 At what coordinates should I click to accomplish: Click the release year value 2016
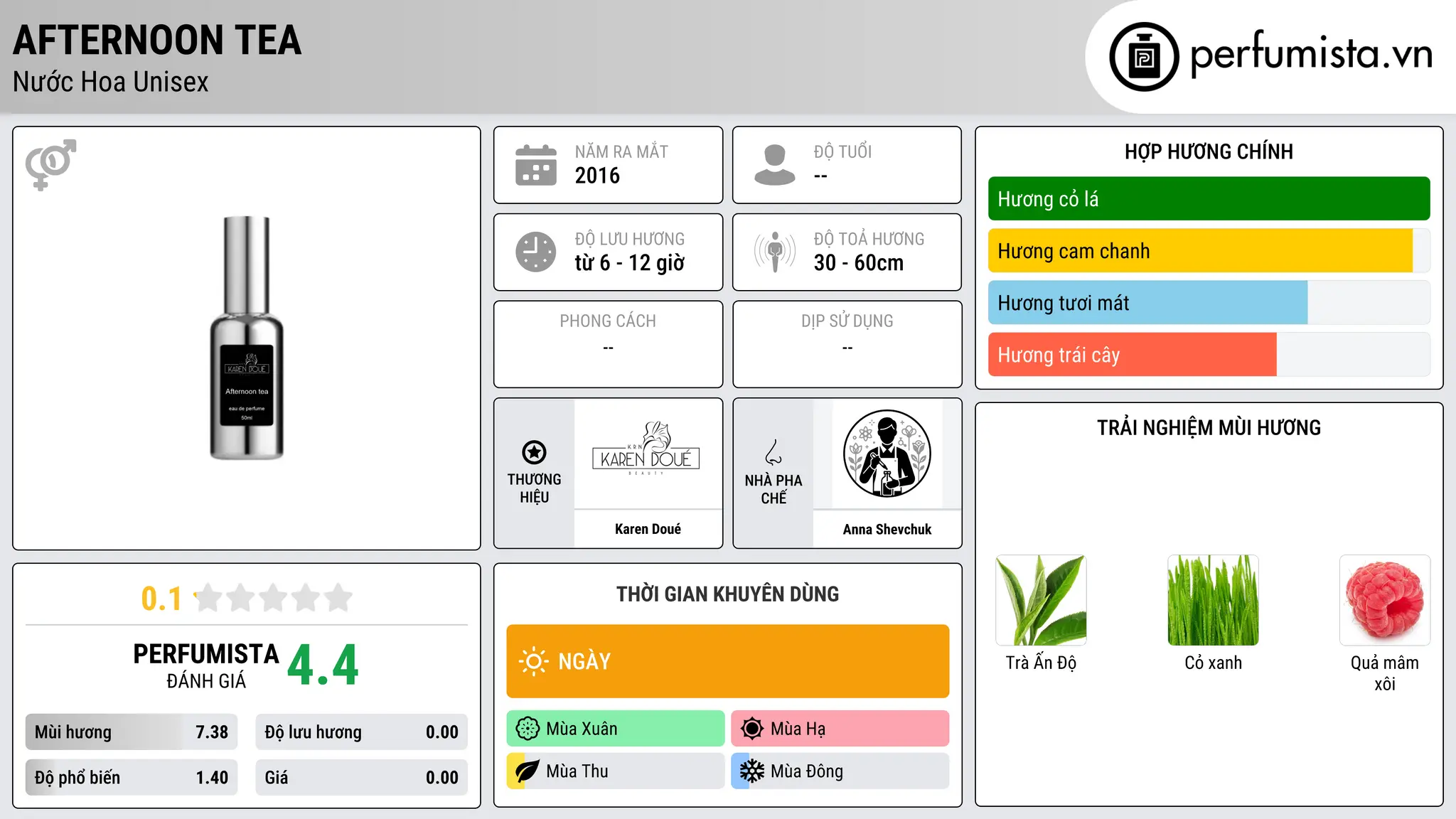(597, 176)
